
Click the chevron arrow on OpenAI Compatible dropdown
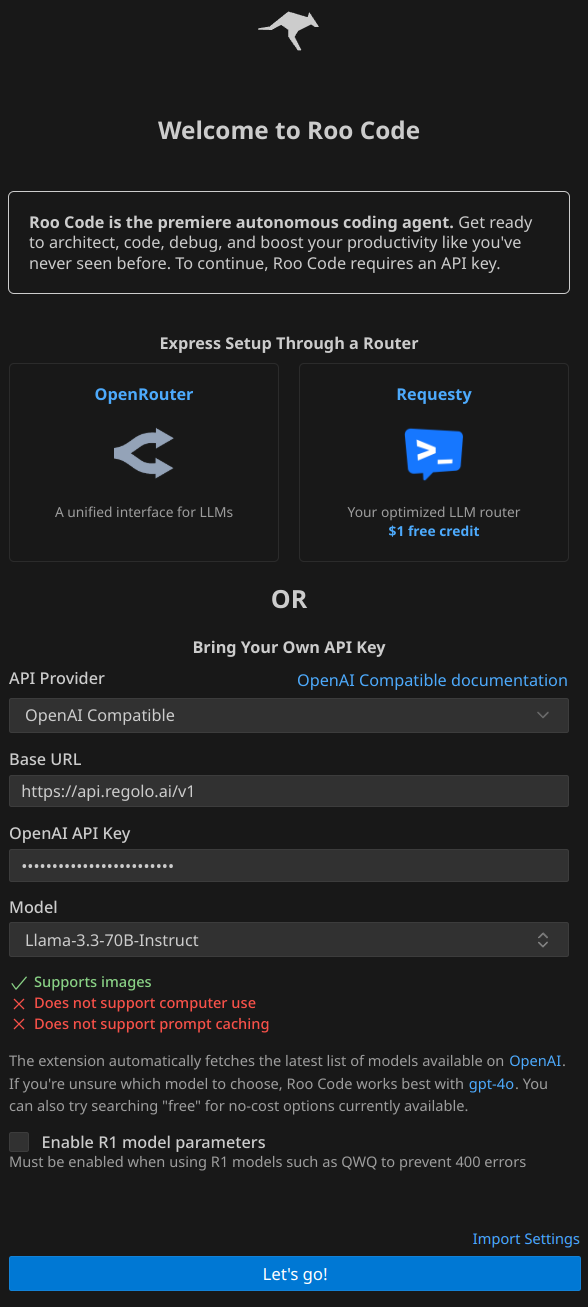tap(543, 715)
